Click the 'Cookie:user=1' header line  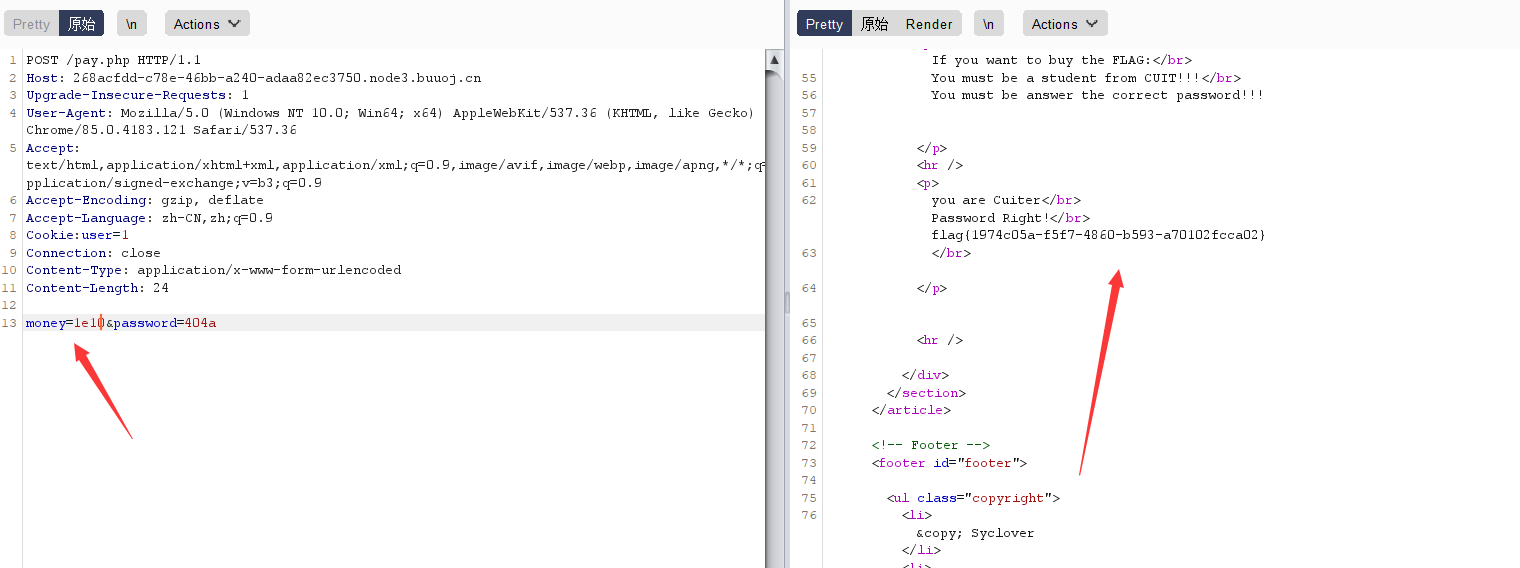pos(77,235)
